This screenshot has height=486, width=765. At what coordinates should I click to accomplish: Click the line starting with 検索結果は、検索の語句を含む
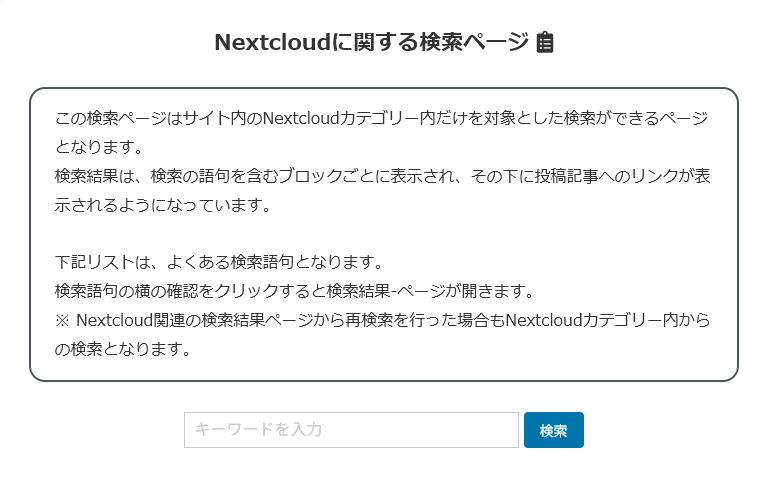pos(382,177)
